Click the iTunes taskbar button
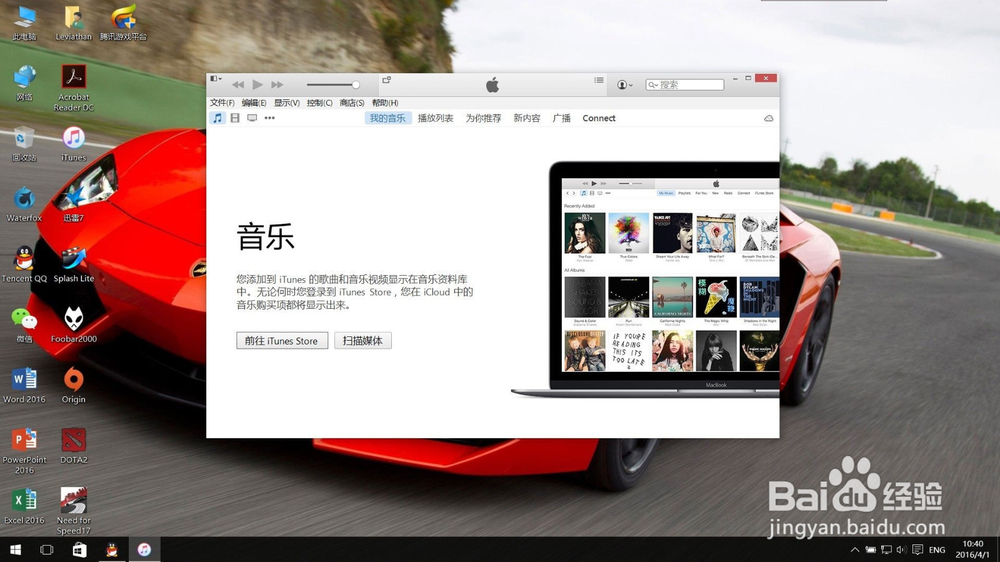This screenshot has height=562, width=1000. [144, 549]
